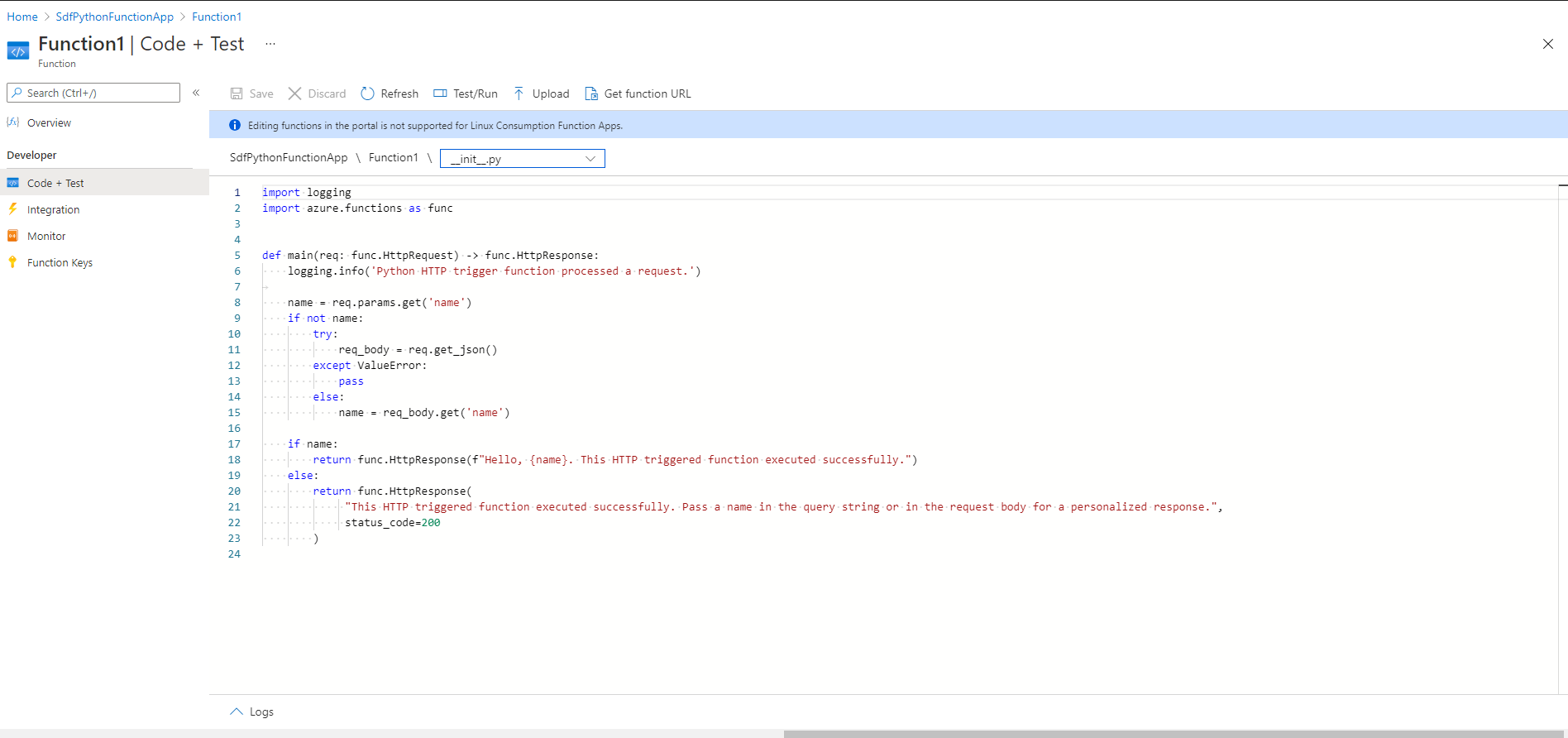Click the logging.info statement on line 6

click(x=495, y=271)
